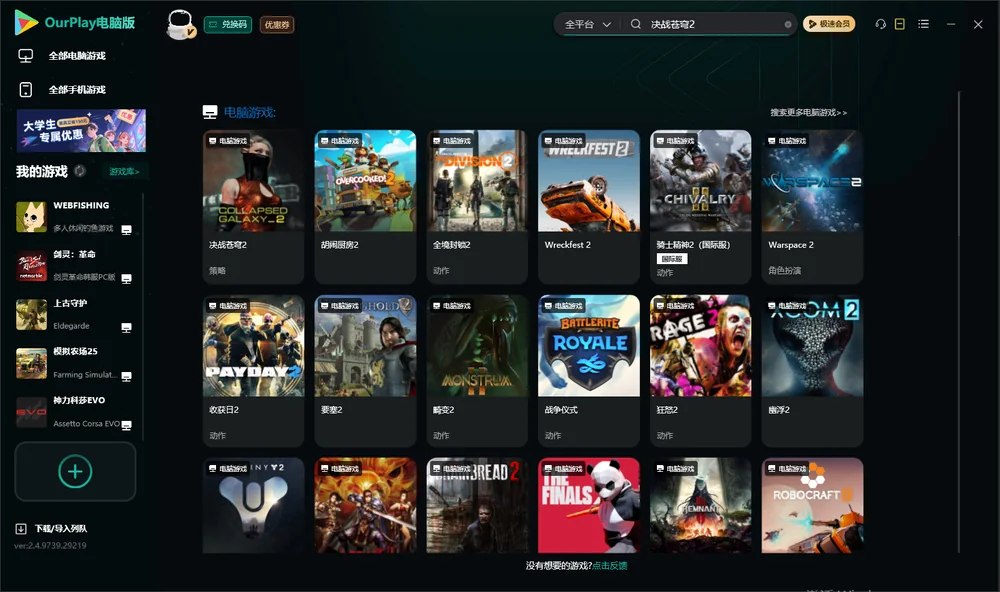Open Destiny 2 game thumbnail

pos(253,505)
